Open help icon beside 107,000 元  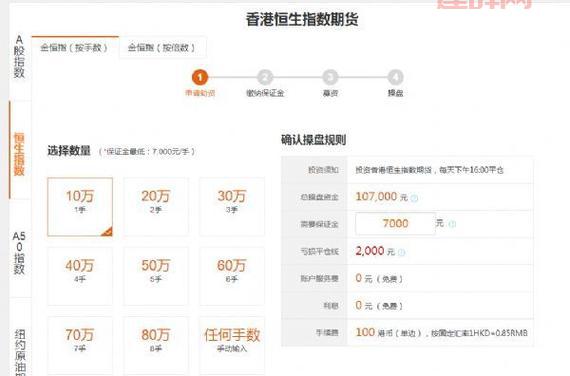tap(414, 198)
